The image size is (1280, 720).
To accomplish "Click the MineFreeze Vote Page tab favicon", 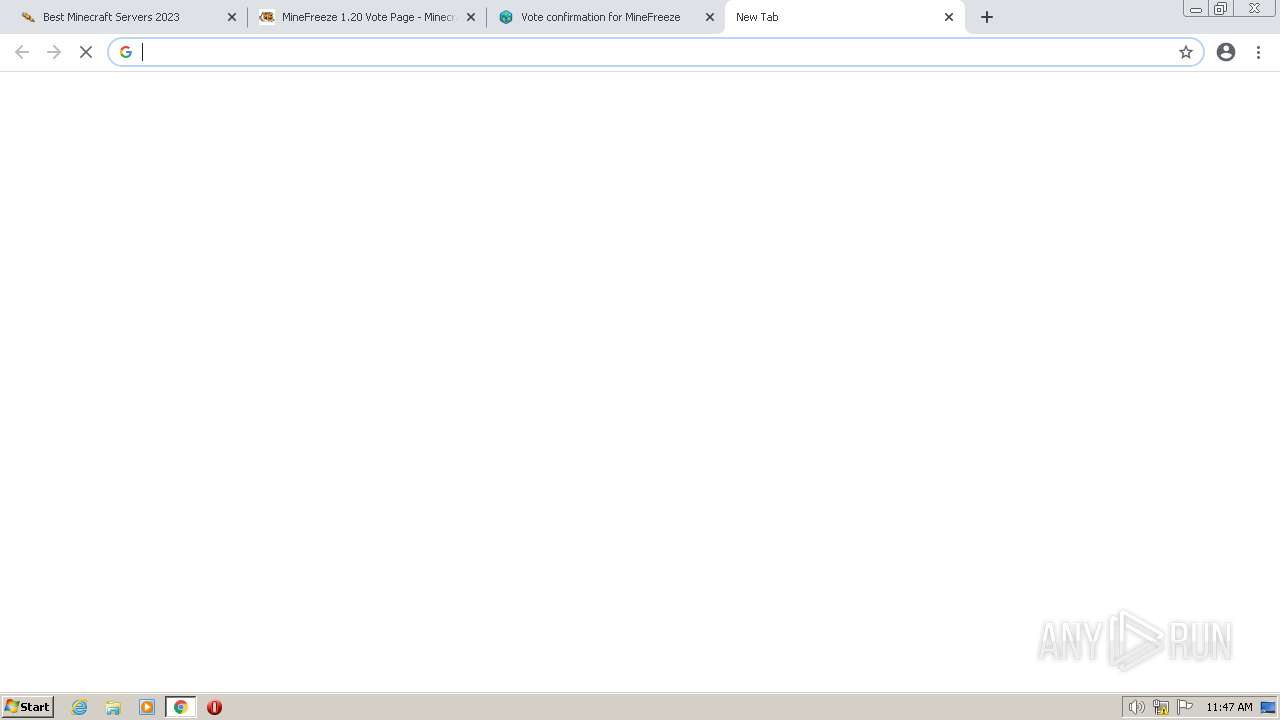I will [x=267, y=17].
